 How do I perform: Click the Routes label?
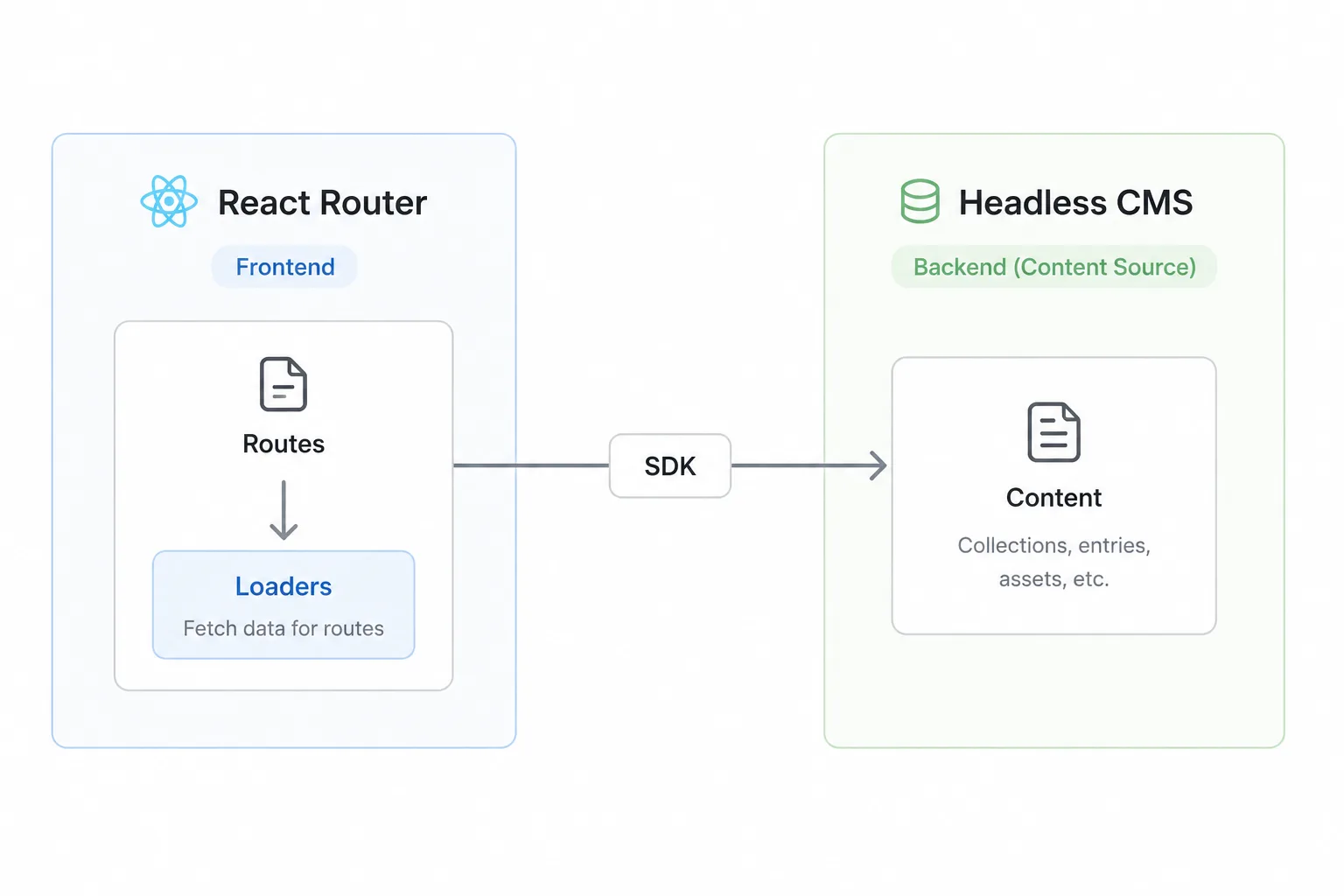click(283, 444)
